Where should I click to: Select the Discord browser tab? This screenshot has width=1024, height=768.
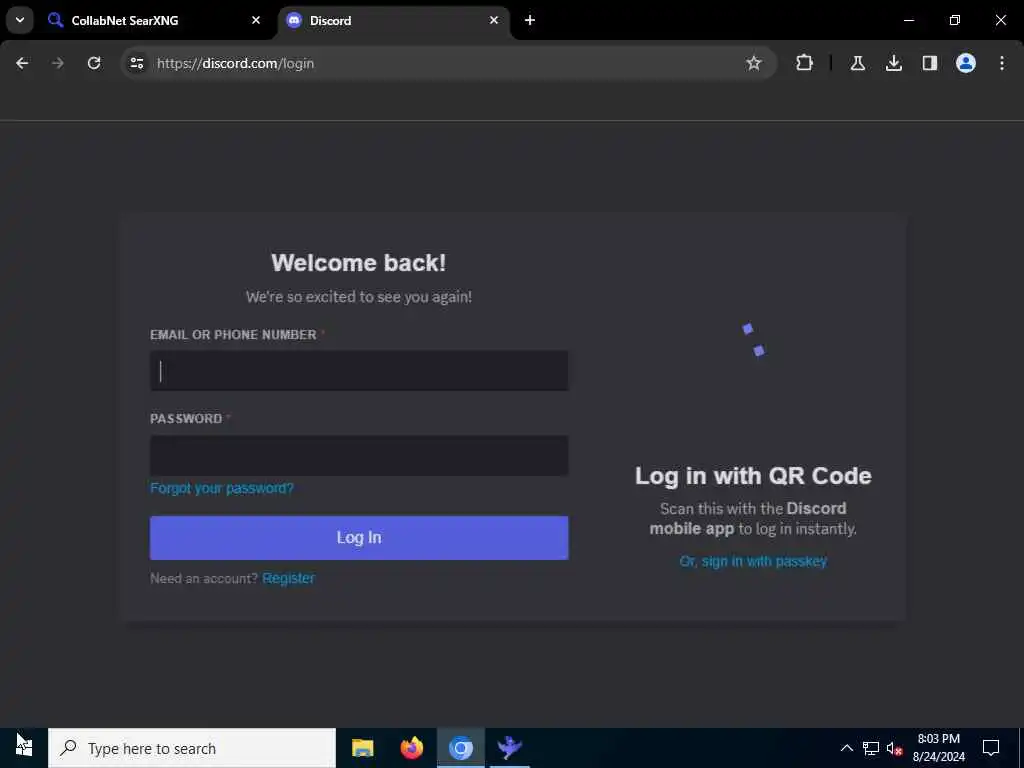[x=394, y=20]
